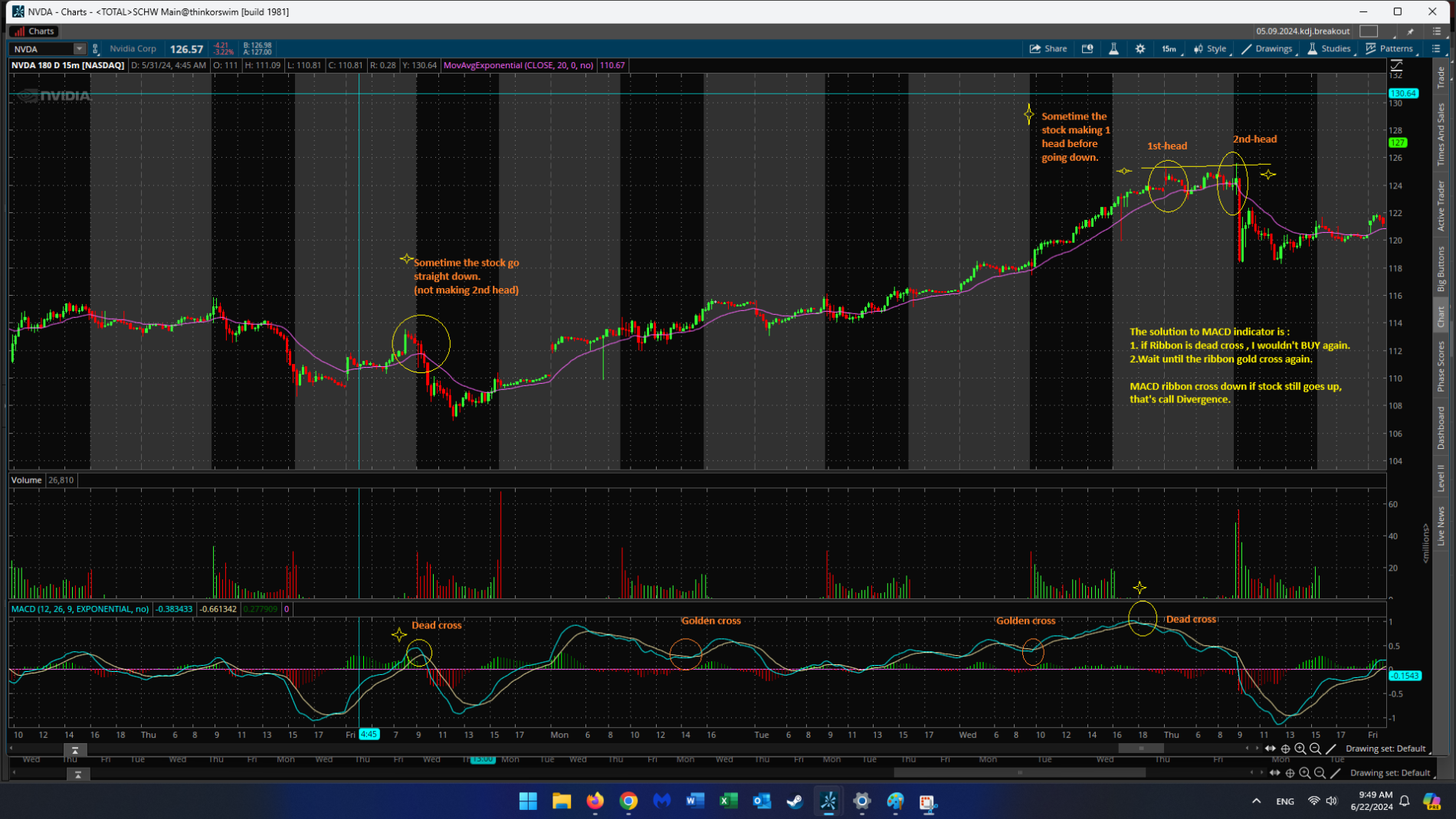Screen dimensions: 1456x819
Task: Click the Chart side tab
Action: click(x=1441, y=316)
